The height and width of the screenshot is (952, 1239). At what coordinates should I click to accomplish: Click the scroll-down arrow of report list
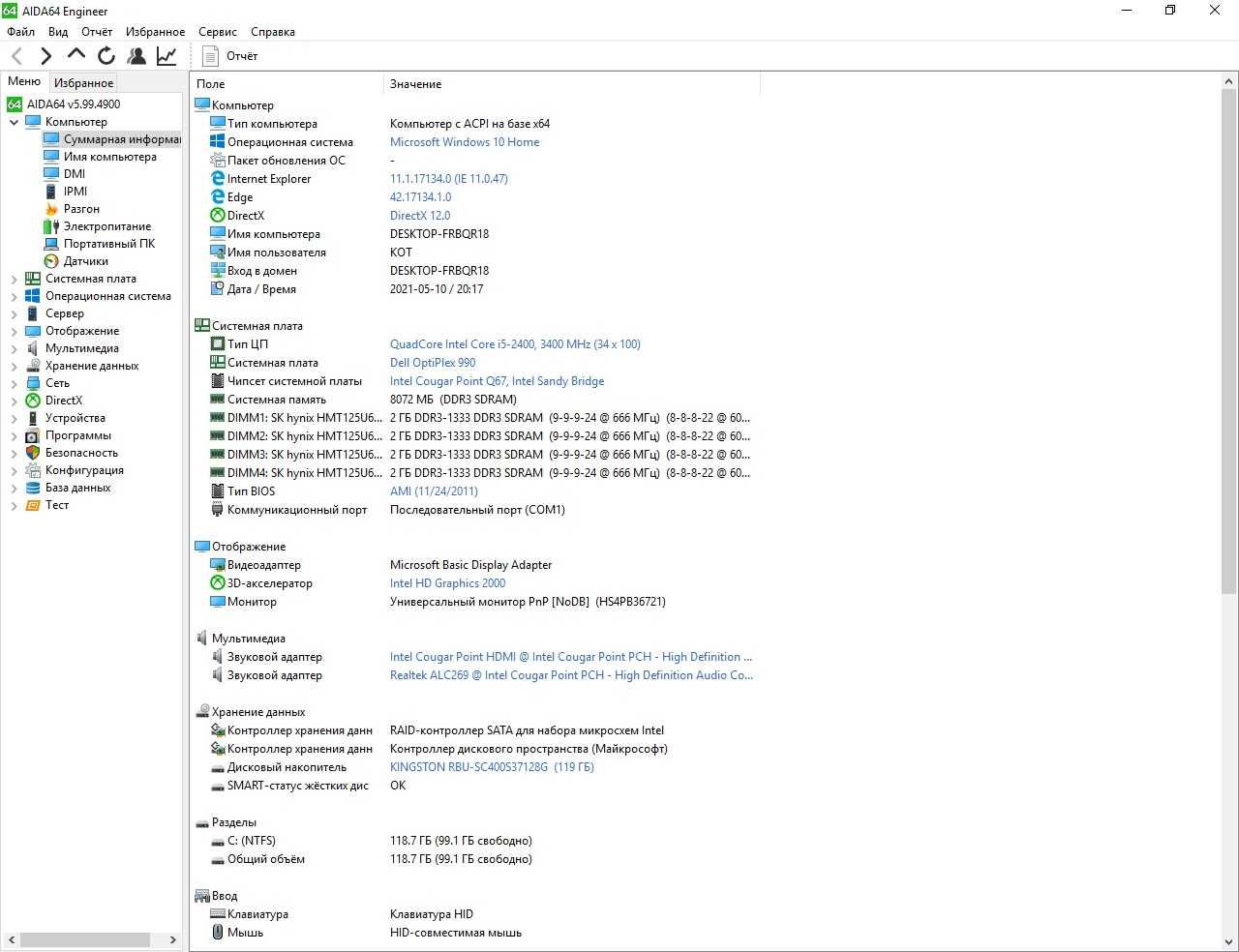[1228, 942]
